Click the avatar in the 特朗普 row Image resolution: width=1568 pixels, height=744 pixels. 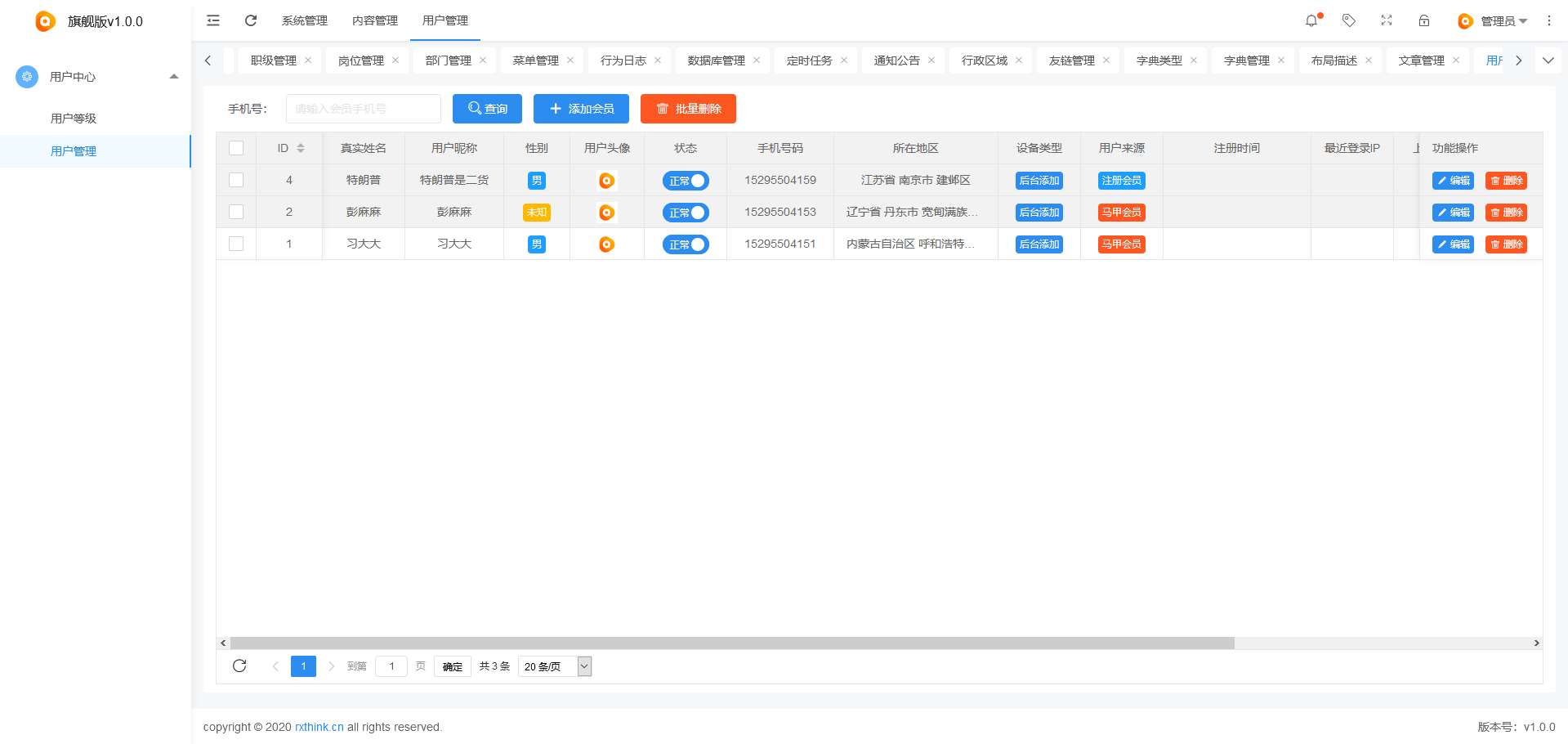point(607,181)
